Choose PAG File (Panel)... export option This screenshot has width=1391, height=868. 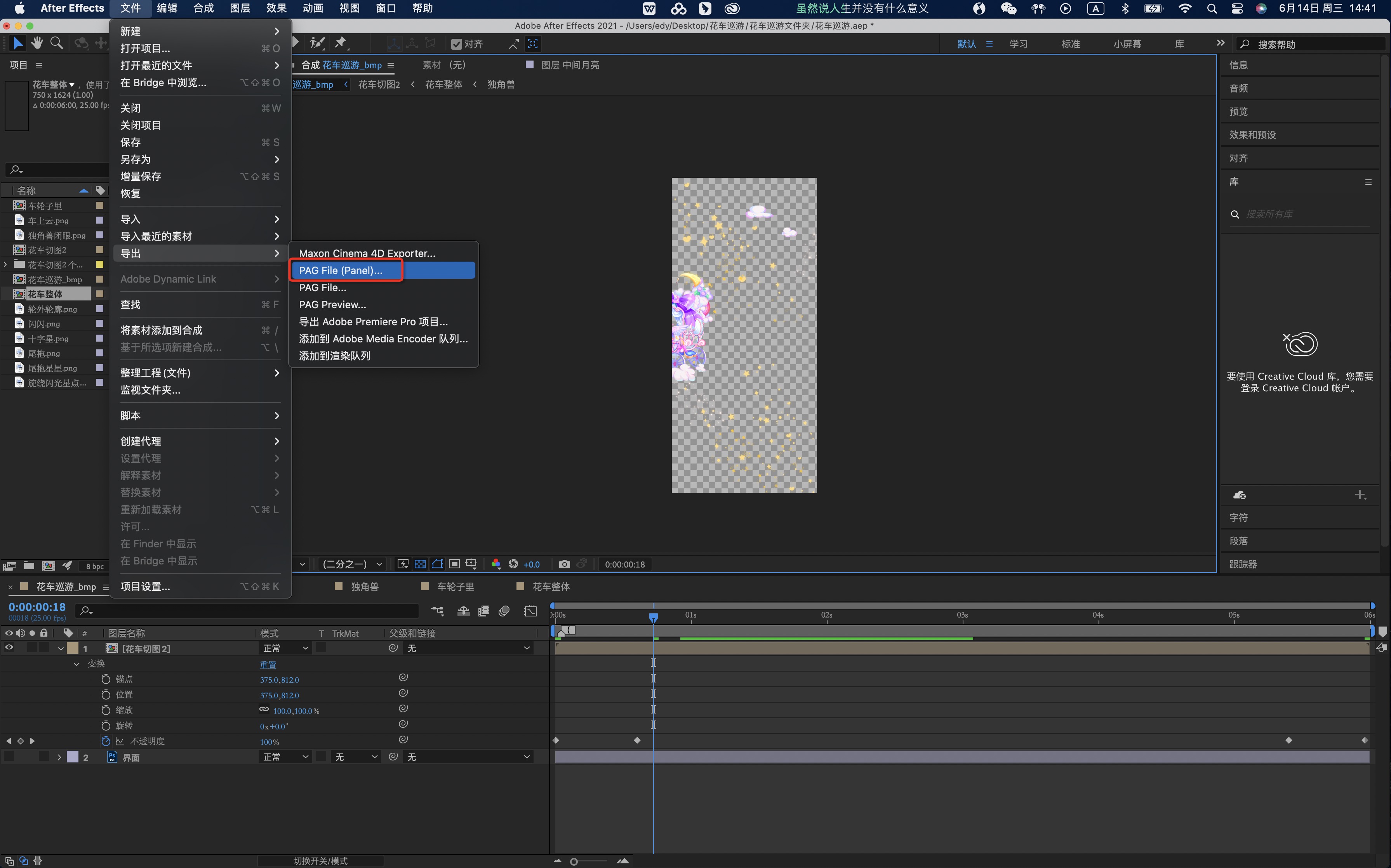(x=341, y=271)
